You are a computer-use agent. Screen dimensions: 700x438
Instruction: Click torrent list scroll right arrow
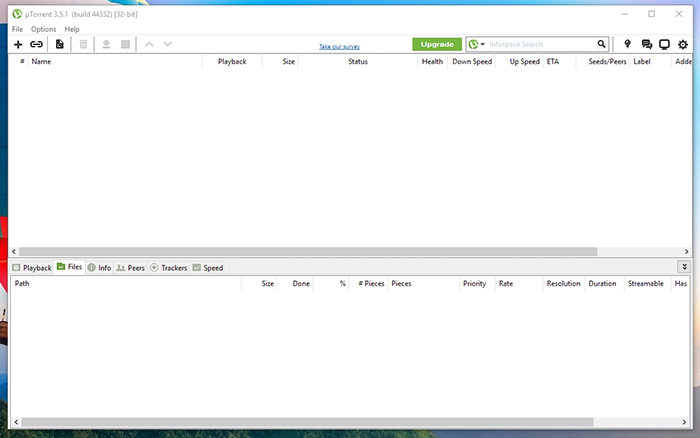(x=687, y=251)
